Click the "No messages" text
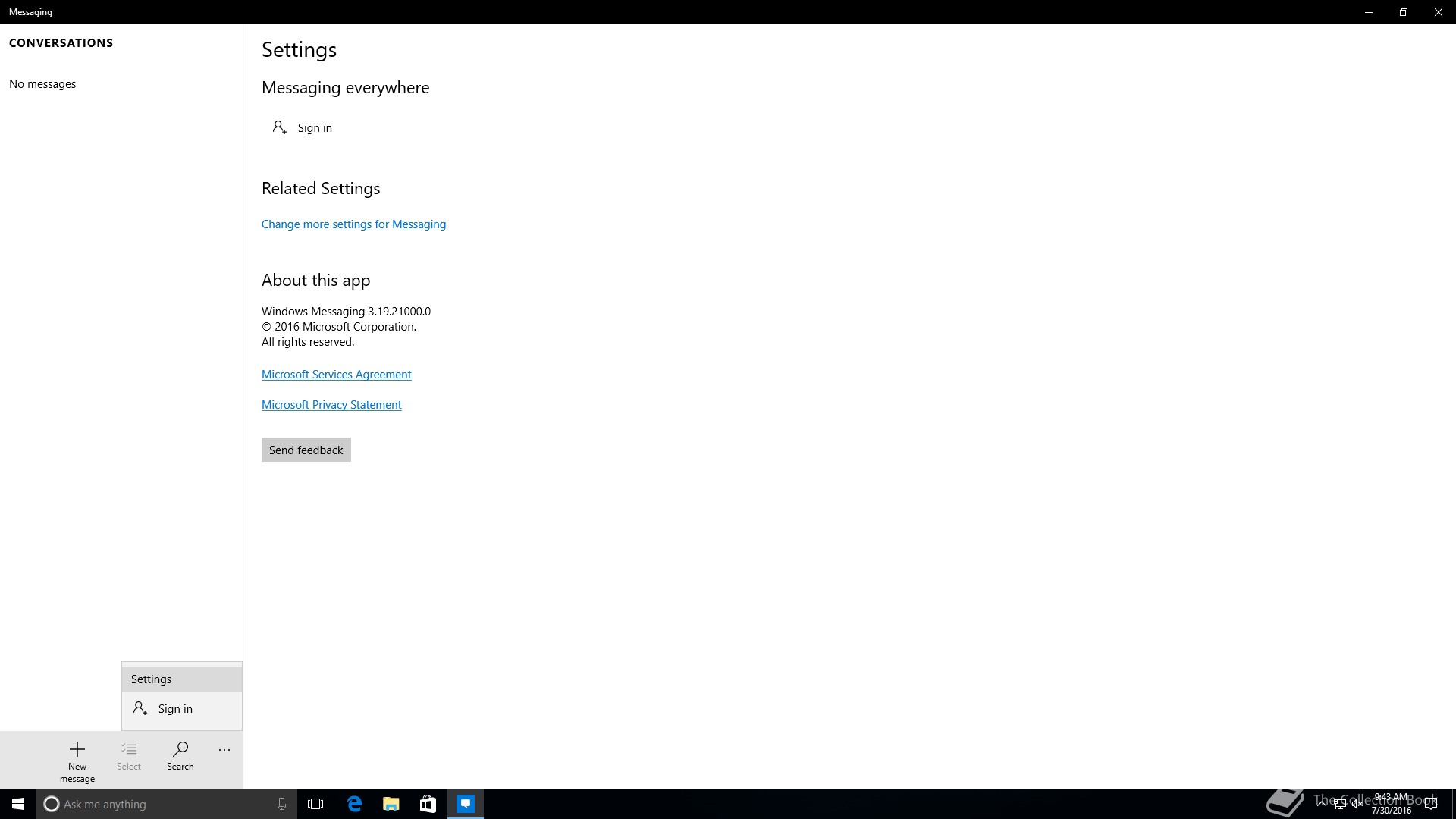This screenshot has height=819, width=1456. point(42,84)
